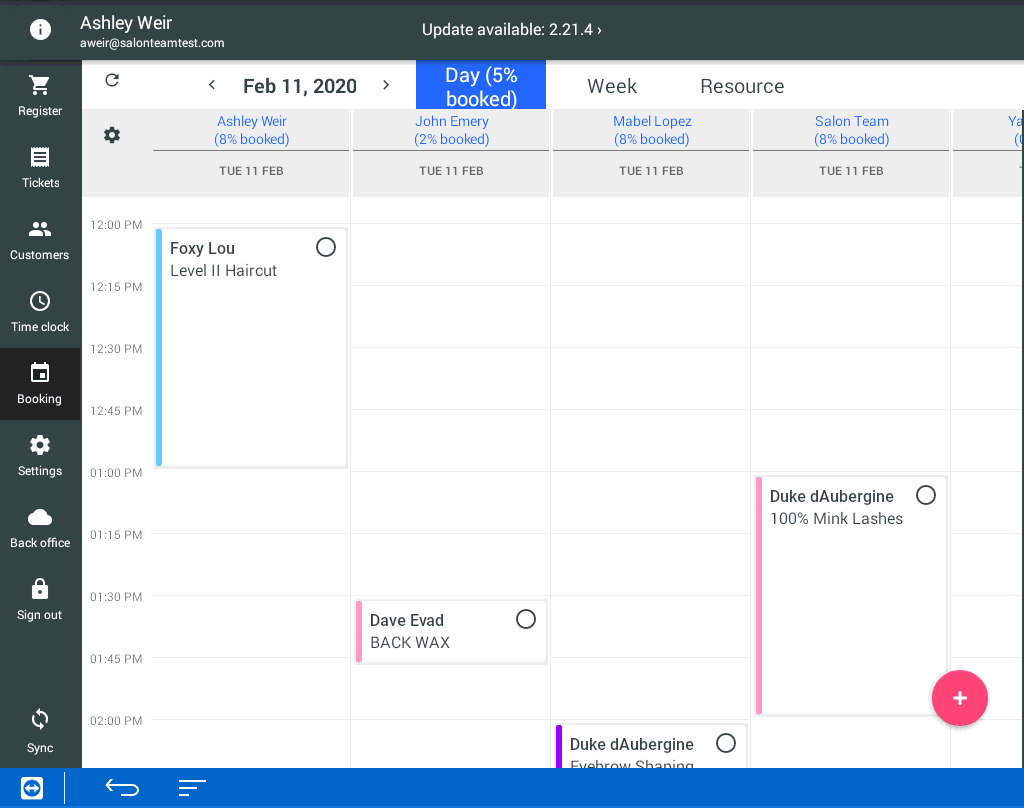Viewport: 1024px width, 808px height.
Task: Toggle the status circle on Dave Evad appointment
Action: [x=526, y=619]
